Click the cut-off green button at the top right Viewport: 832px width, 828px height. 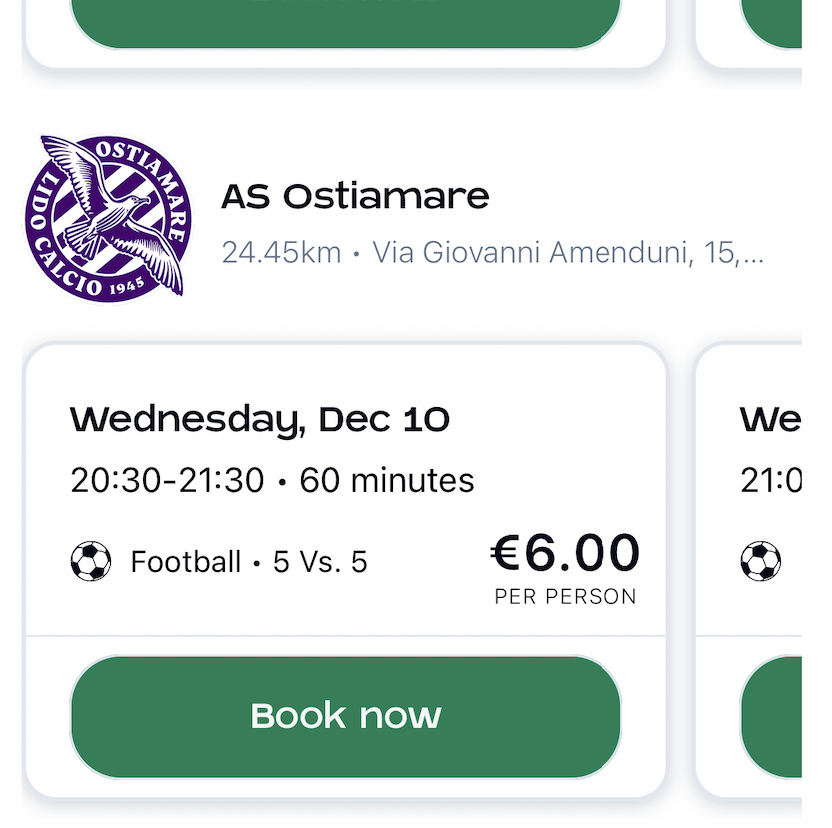click(772, 22)
